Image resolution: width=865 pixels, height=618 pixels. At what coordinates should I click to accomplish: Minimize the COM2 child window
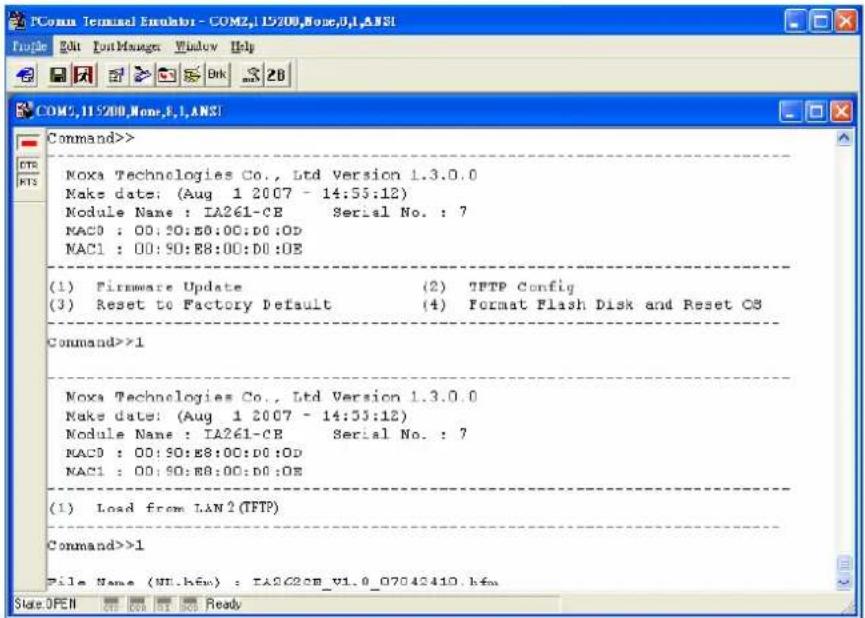(790, 113)
